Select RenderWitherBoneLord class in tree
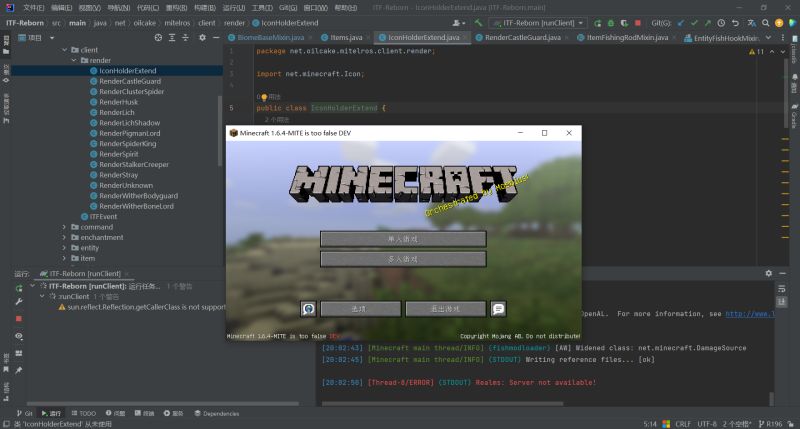The height and width of the screenshot is (429, 800). point(136,206)
